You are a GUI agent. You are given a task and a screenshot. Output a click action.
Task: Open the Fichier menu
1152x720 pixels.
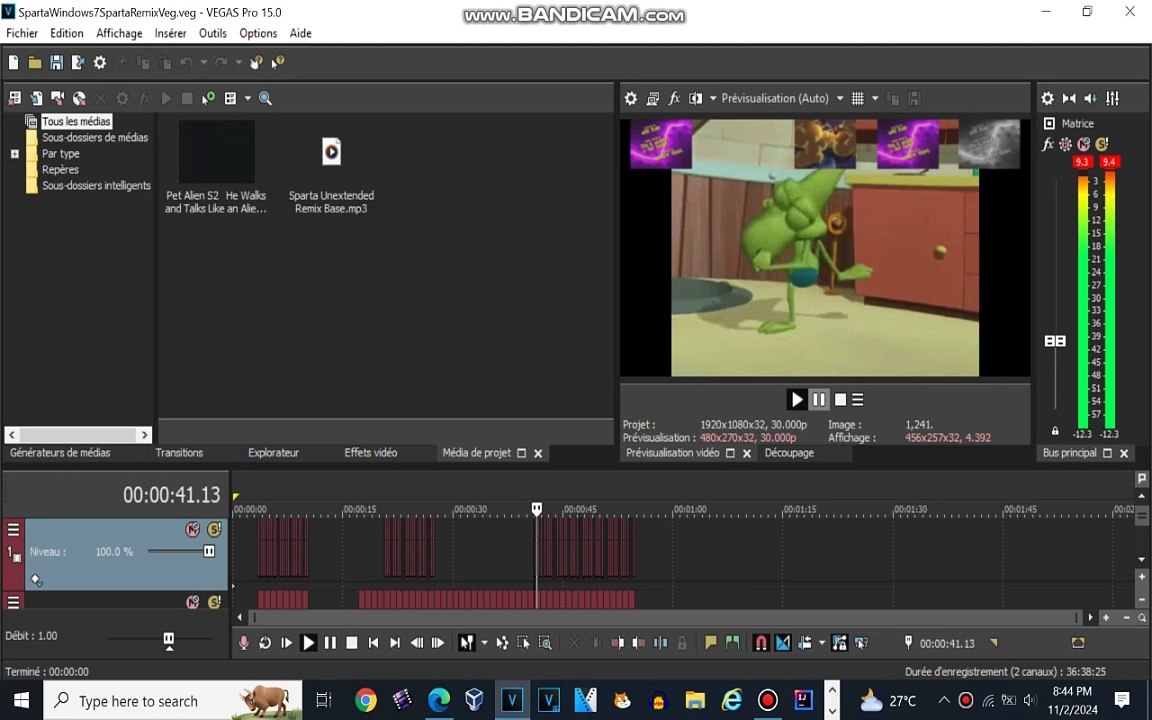click(x=22, y=33)
